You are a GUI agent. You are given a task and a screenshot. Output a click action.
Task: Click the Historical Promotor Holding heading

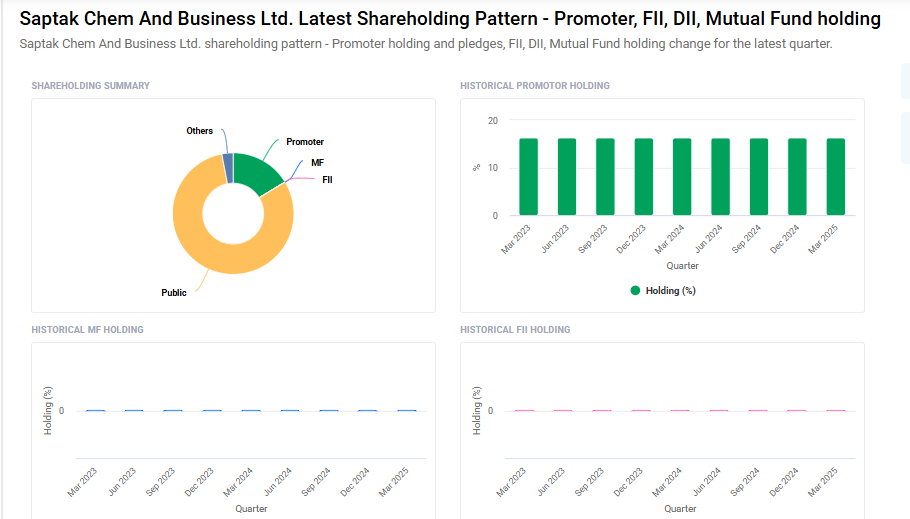tap(535, 86)
